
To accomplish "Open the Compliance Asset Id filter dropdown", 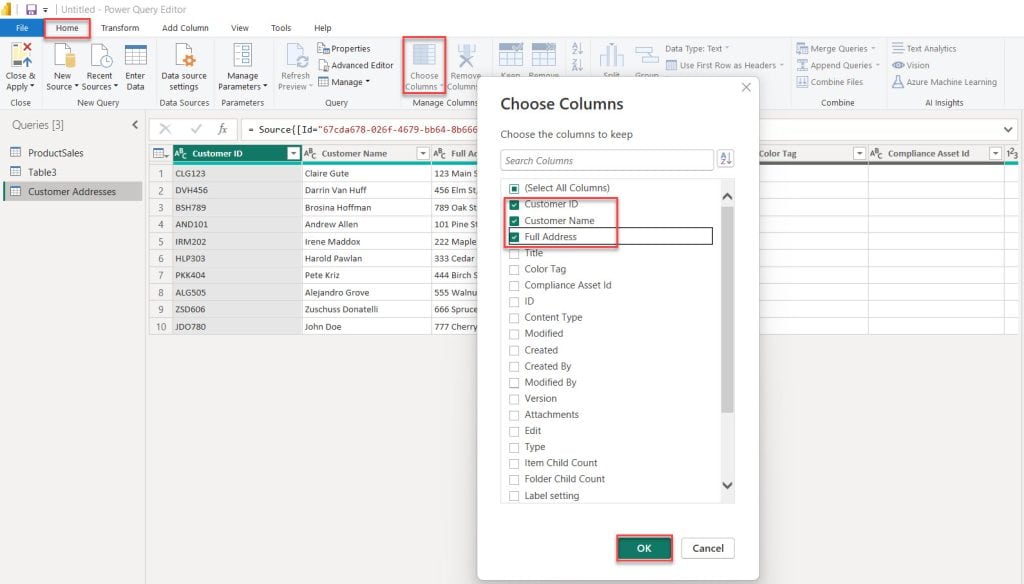I will coord(995,154).
